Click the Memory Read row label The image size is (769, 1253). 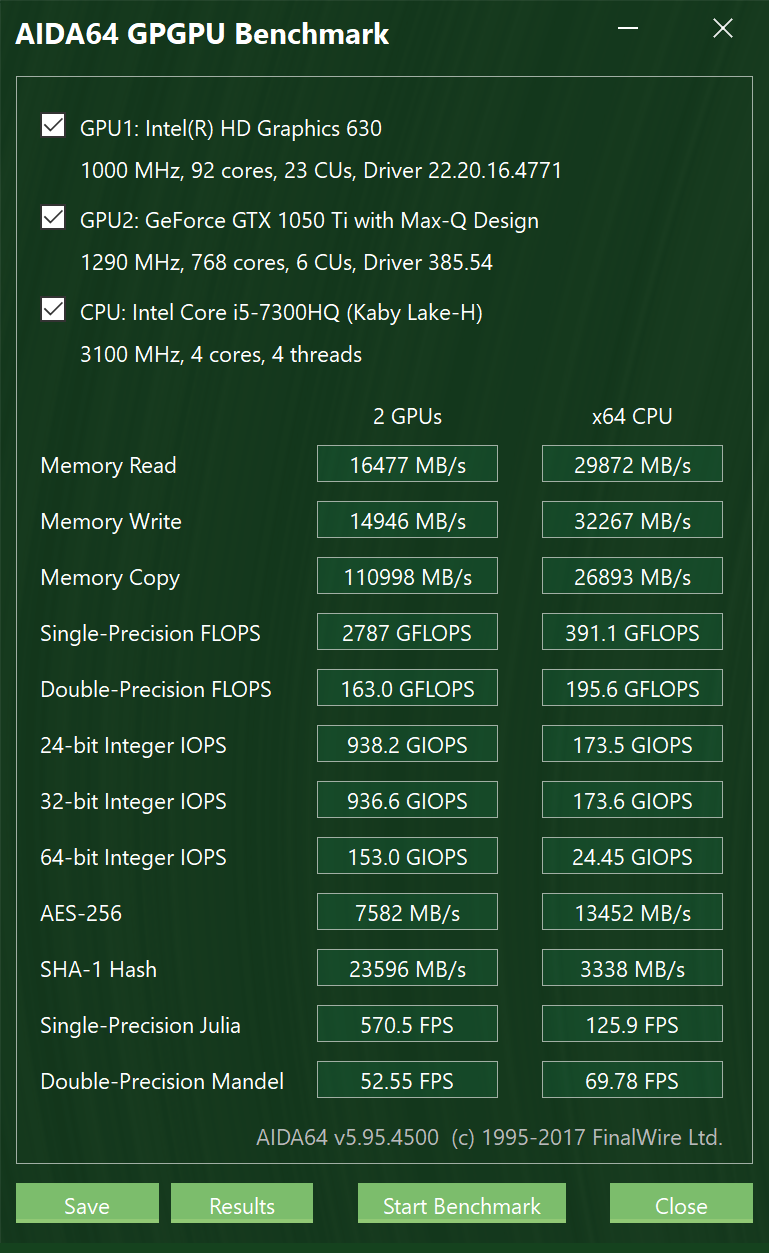click(108, 465)
